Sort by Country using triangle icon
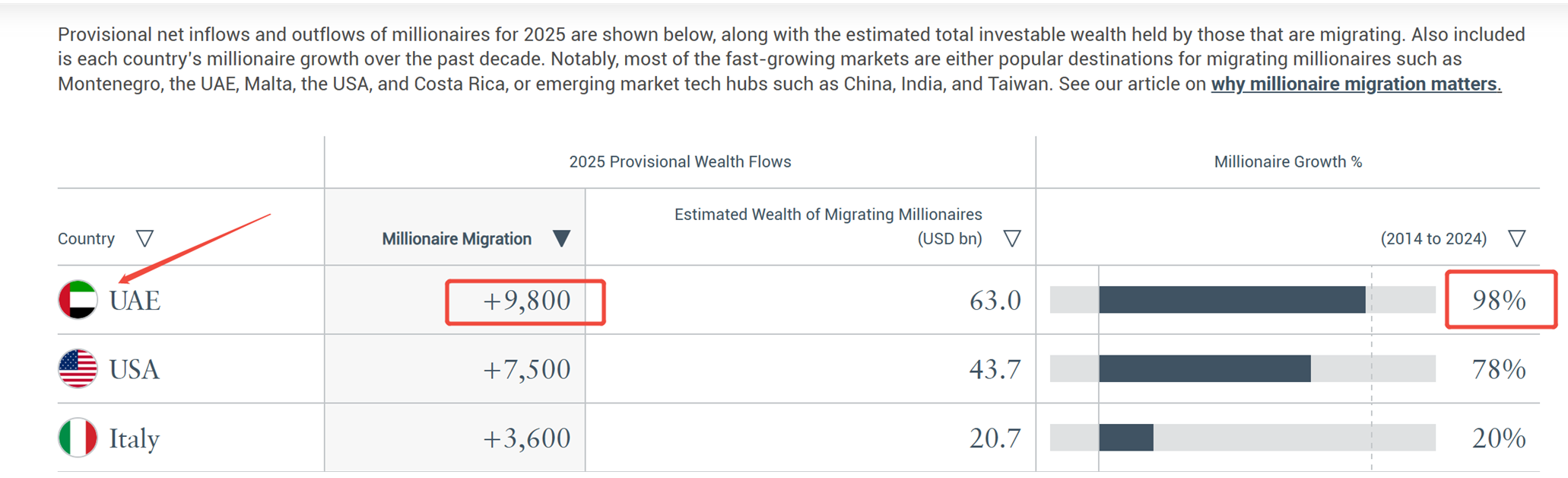This screenshot has height=478, width=1568. [x=144, y=239]
